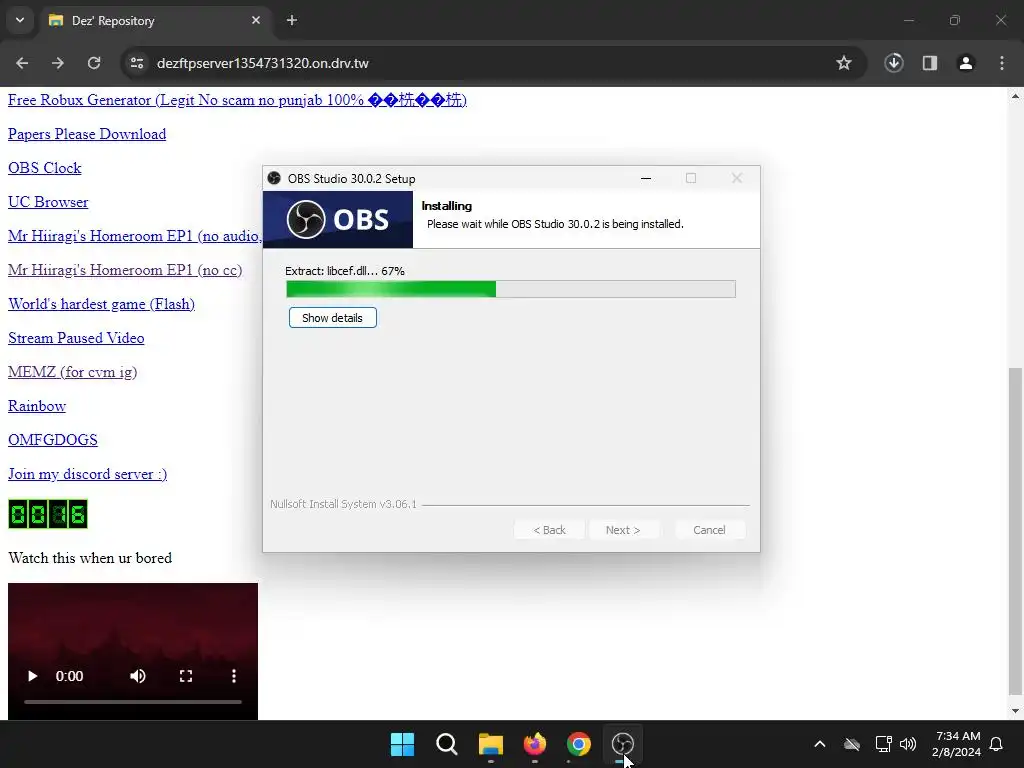Open volume tray icon
The width and height of the screenshot is (1024, 768).
coord(908,744)
